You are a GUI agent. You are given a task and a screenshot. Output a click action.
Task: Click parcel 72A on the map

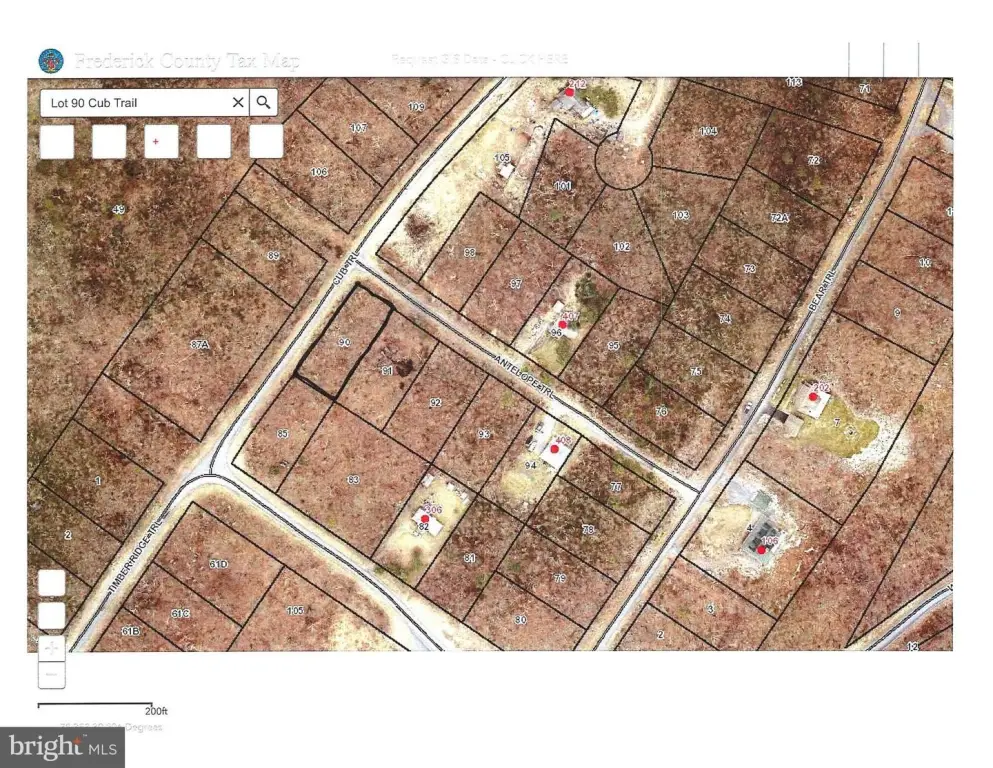(780, 216)
